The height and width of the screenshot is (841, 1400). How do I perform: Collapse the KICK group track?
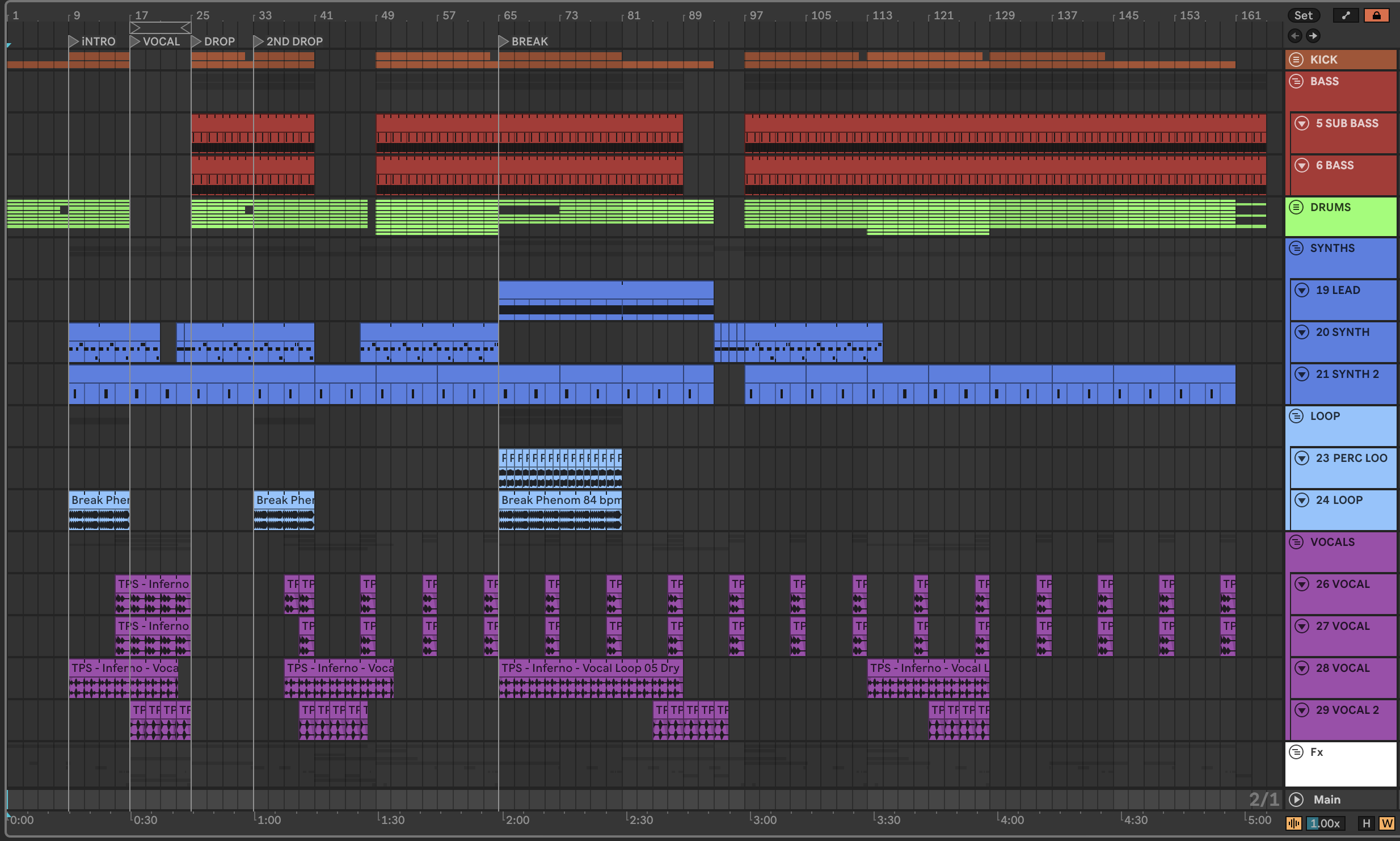point(1296,60)
